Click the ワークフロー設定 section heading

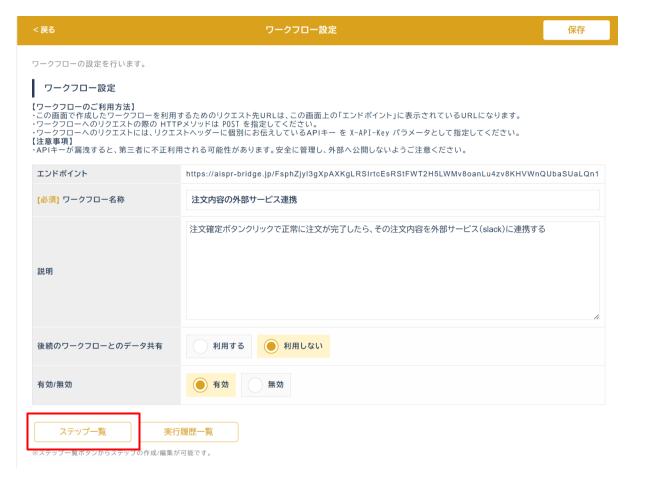[x=80, y=88]
